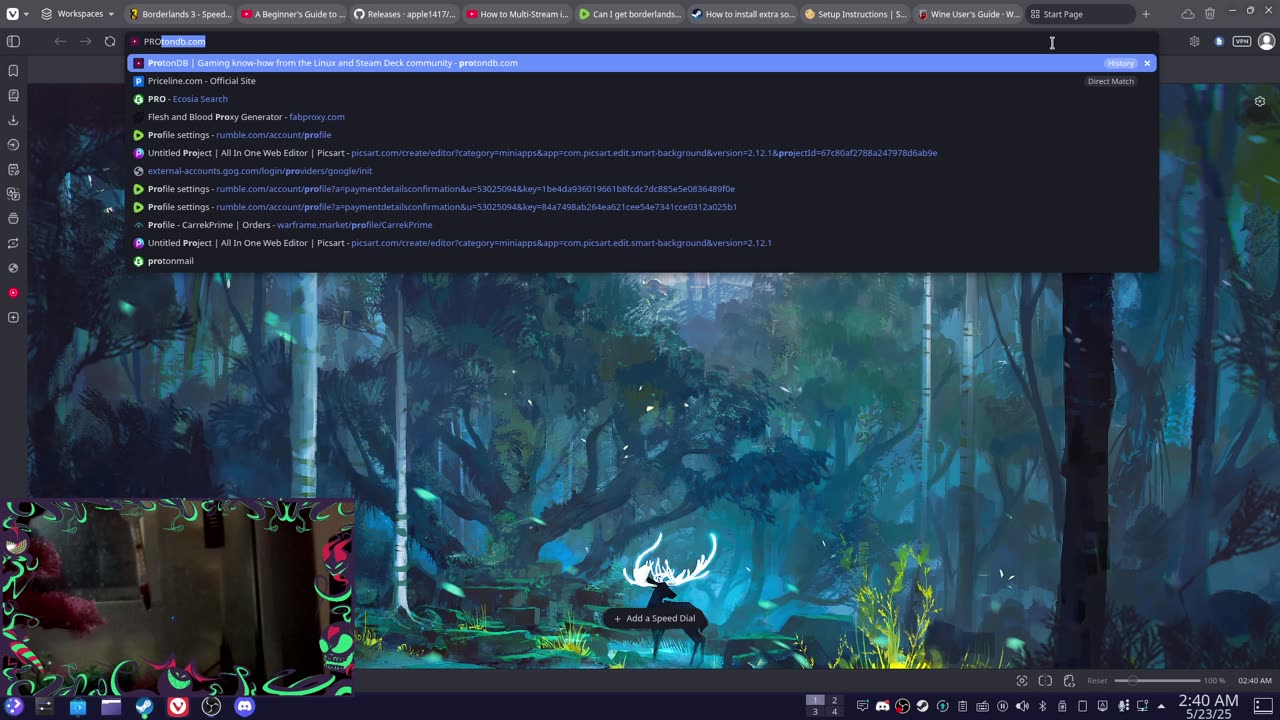Open the Reading List panel
Image resolution: width=1280 pixels, height=720 pixels.
pos(13,96)
